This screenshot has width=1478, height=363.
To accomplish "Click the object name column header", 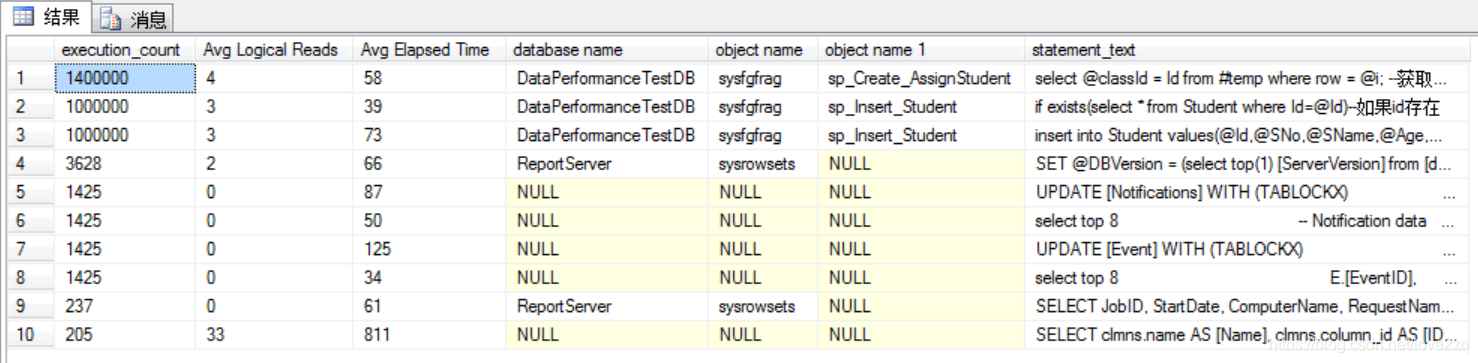I will pos(763,49).
